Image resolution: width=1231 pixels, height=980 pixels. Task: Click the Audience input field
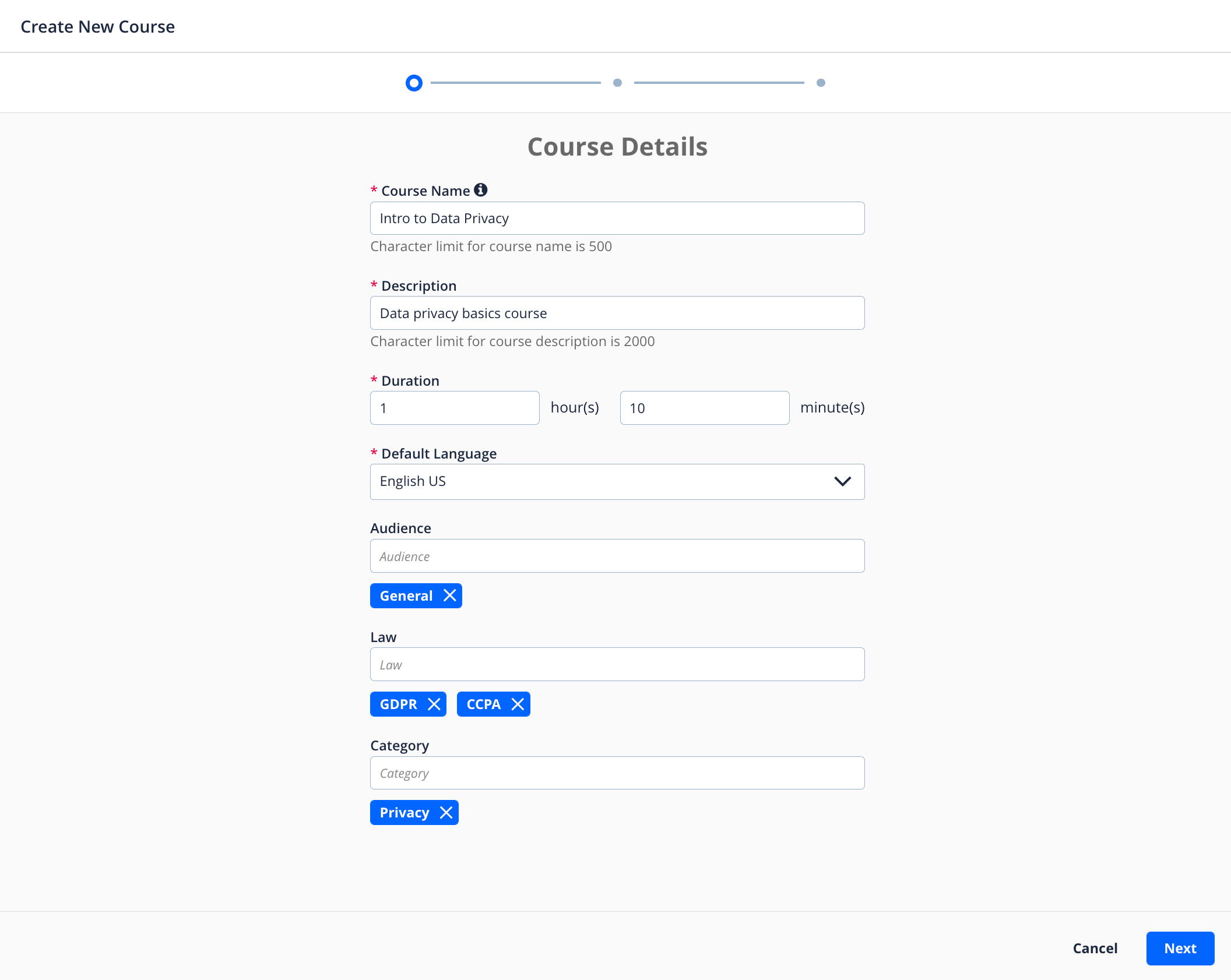(x=617, y=556)
